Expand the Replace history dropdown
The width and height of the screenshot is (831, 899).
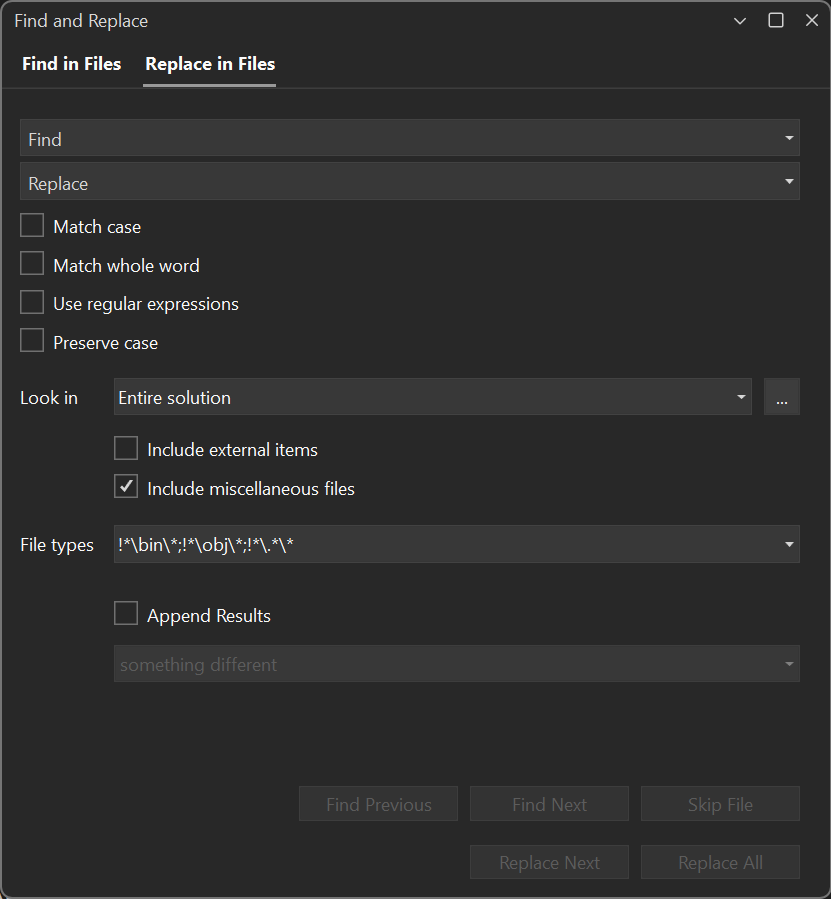pos(789,181)
